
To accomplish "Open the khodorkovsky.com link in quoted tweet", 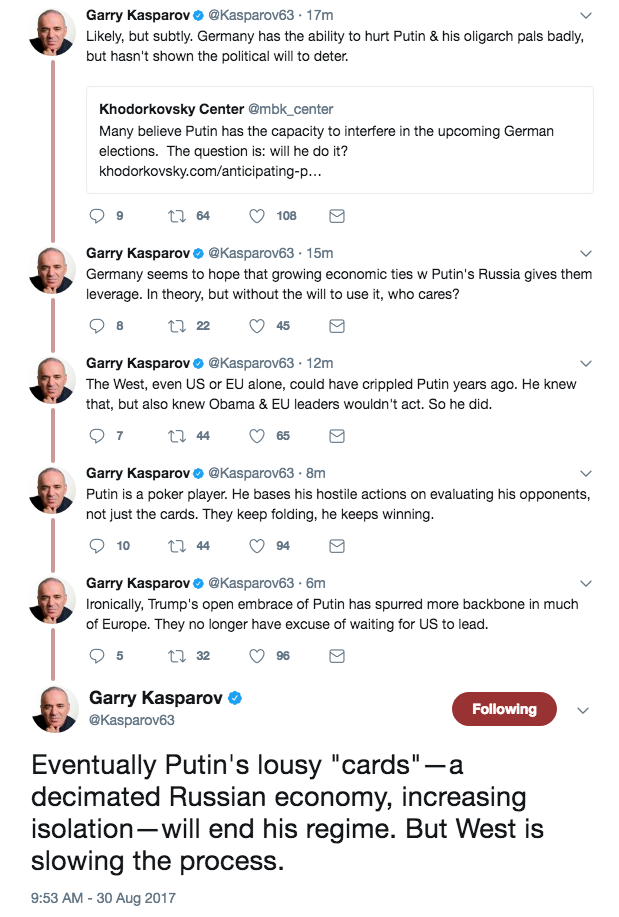I will [210, 171].
